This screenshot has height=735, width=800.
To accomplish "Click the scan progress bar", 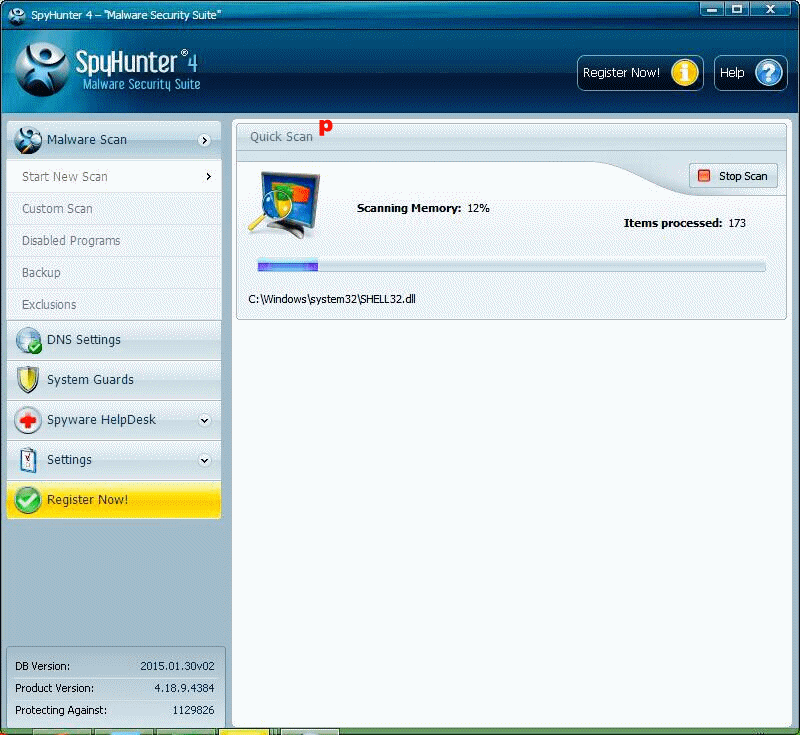I will (x=511, y=266).
